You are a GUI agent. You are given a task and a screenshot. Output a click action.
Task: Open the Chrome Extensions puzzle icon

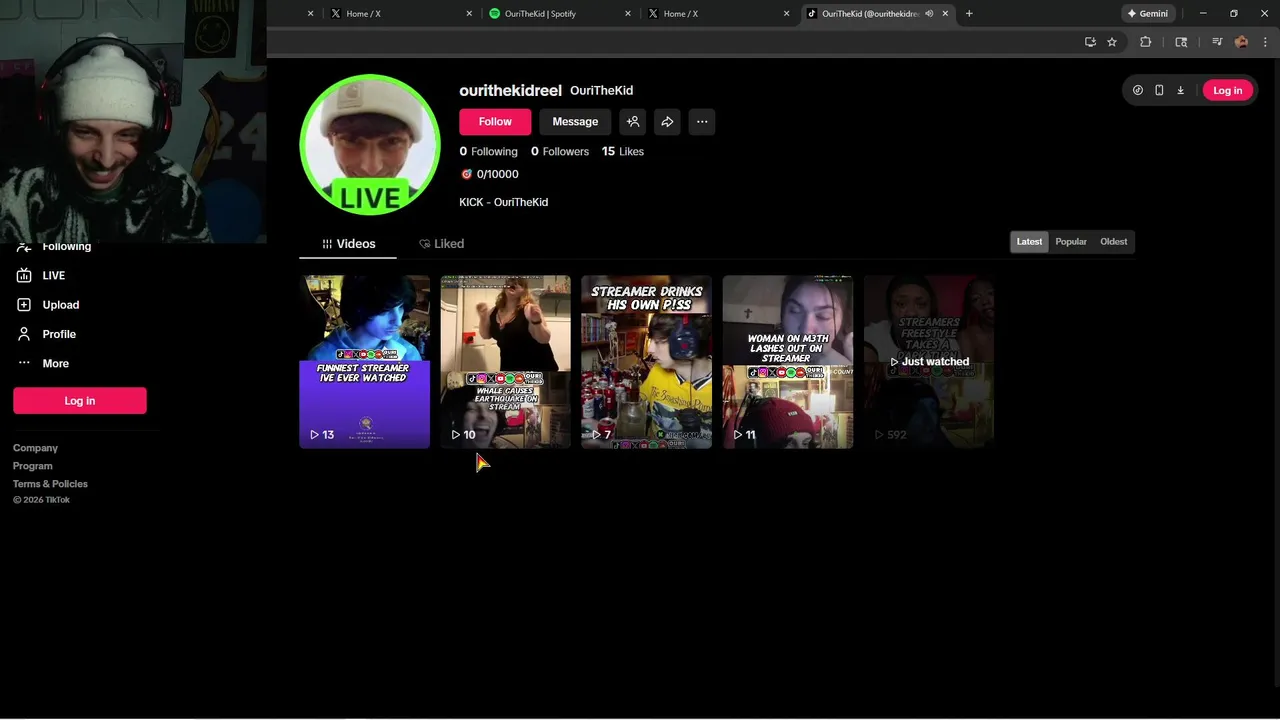(1146, 42)
